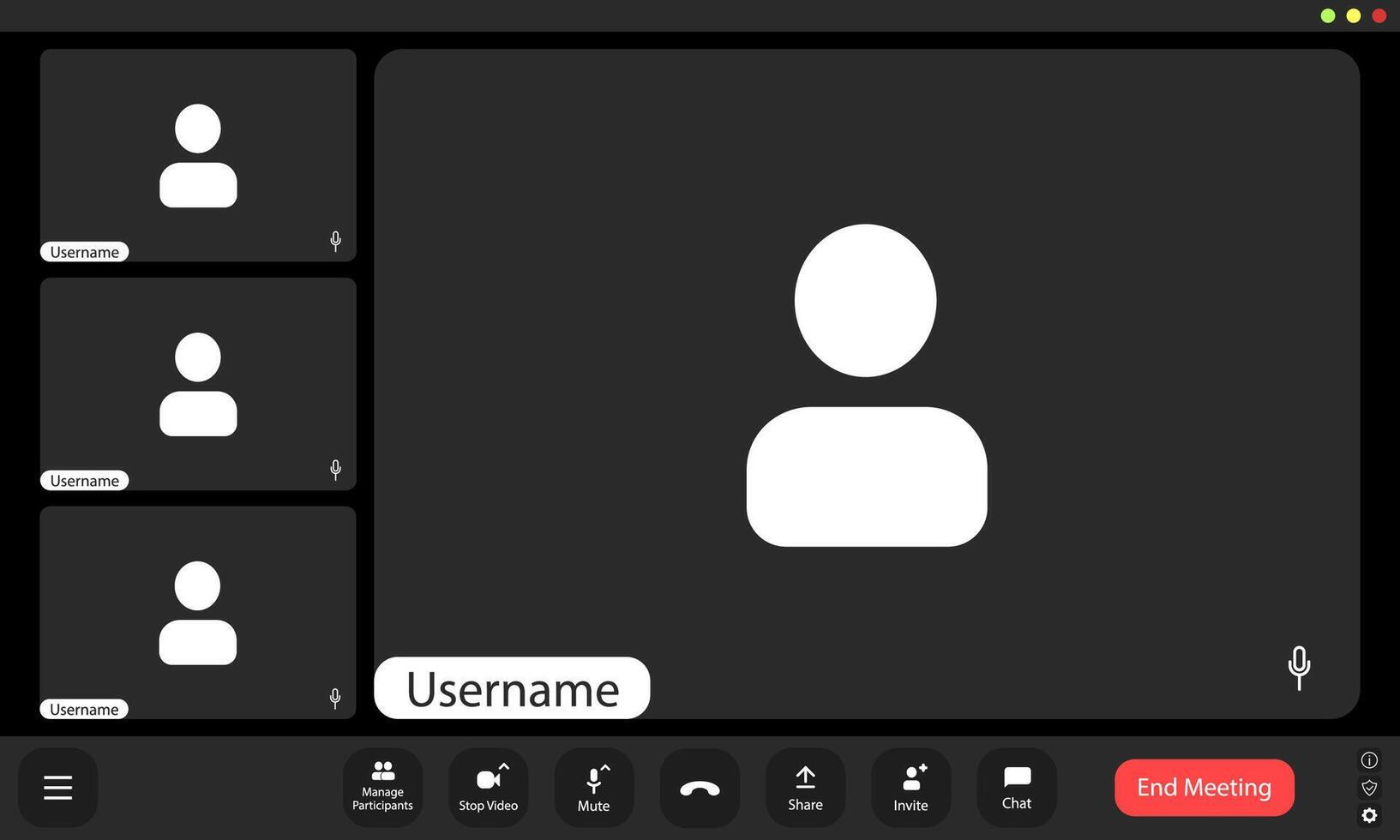Screen dimensions: 1400x840
Task: Open the hamburger menu
Action: pyautogui.click(x=57, y=786)
